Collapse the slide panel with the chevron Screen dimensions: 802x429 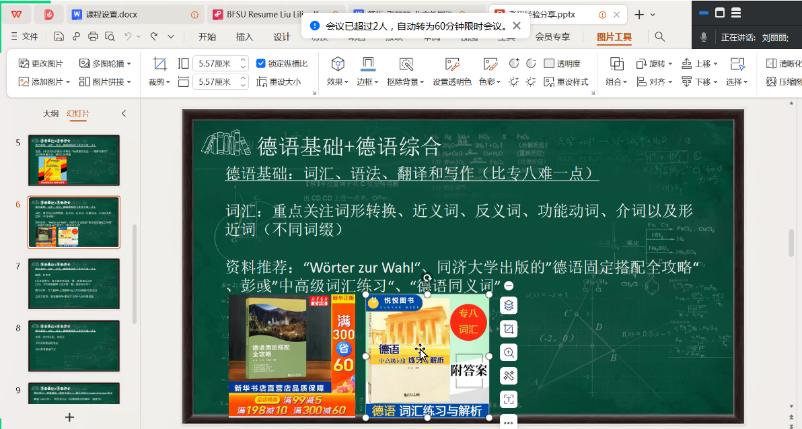click(123, 114)
